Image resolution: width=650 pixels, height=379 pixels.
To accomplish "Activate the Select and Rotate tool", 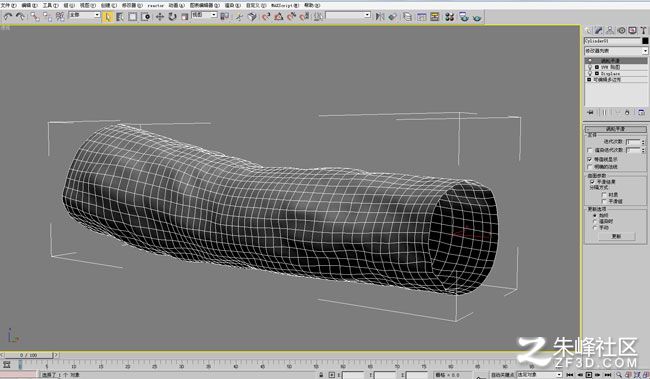I will click(x=172, y=17).
